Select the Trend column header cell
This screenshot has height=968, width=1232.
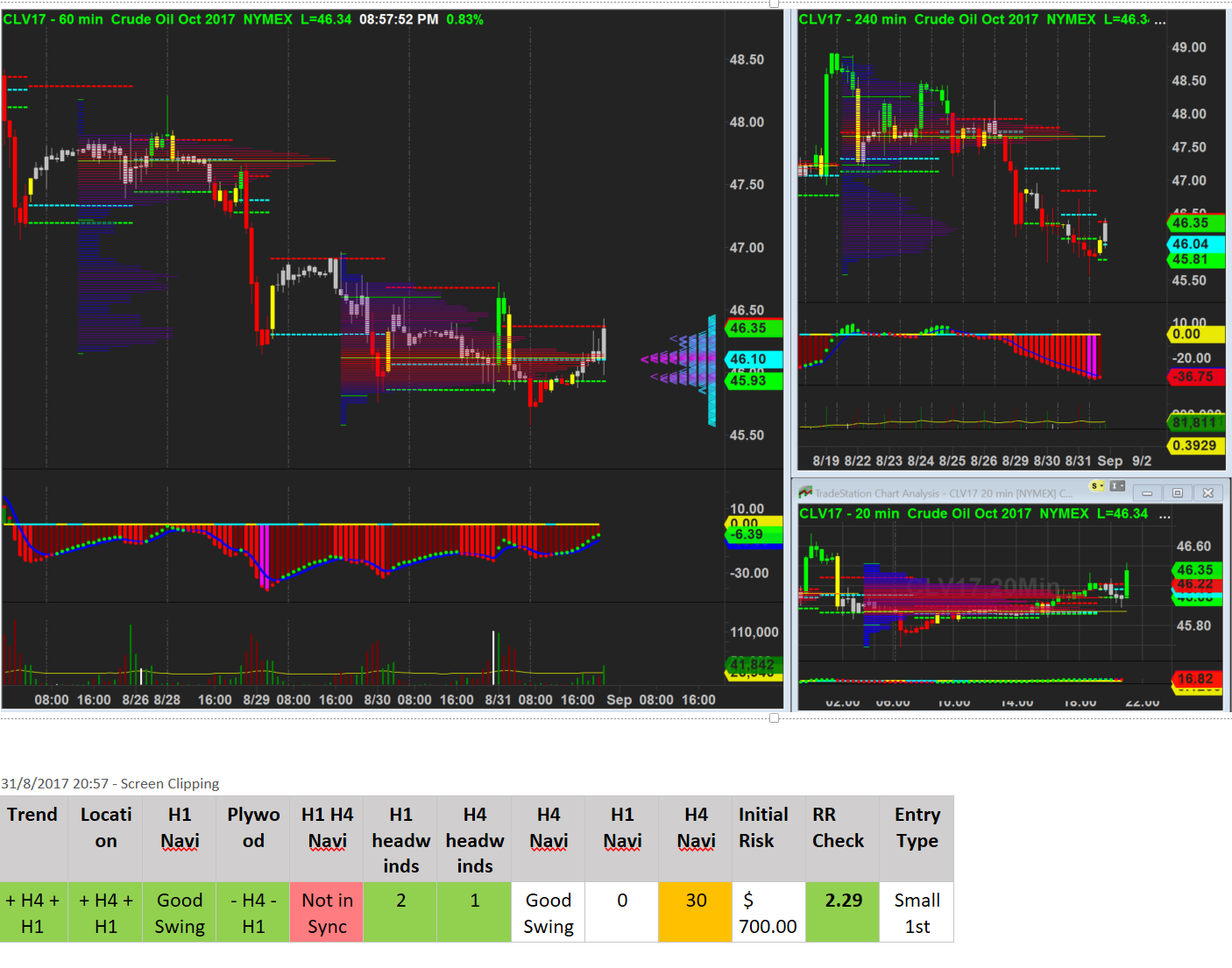point(34,838)
